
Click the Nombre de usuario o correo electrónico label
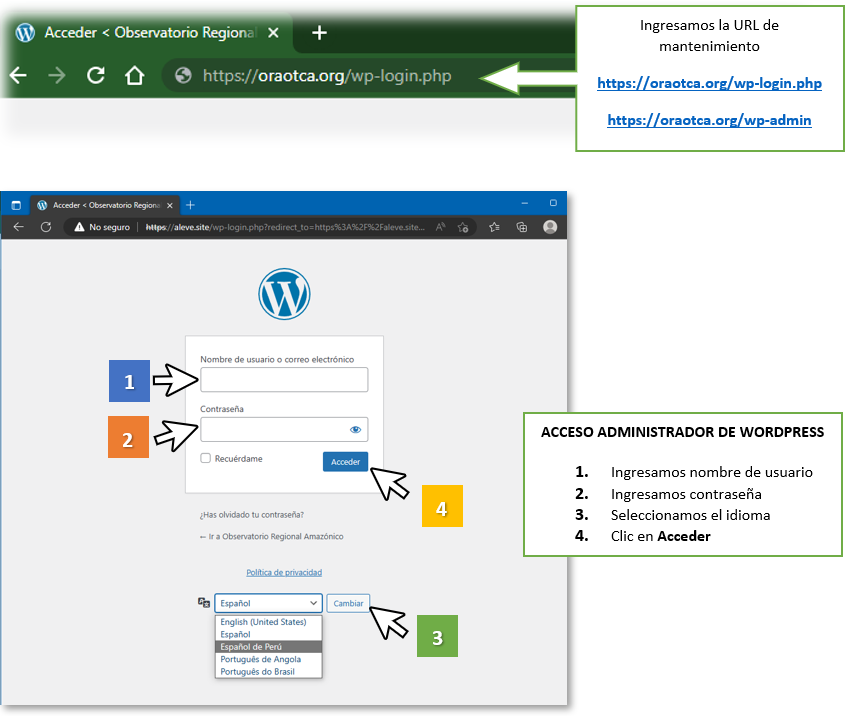[277, 359]
